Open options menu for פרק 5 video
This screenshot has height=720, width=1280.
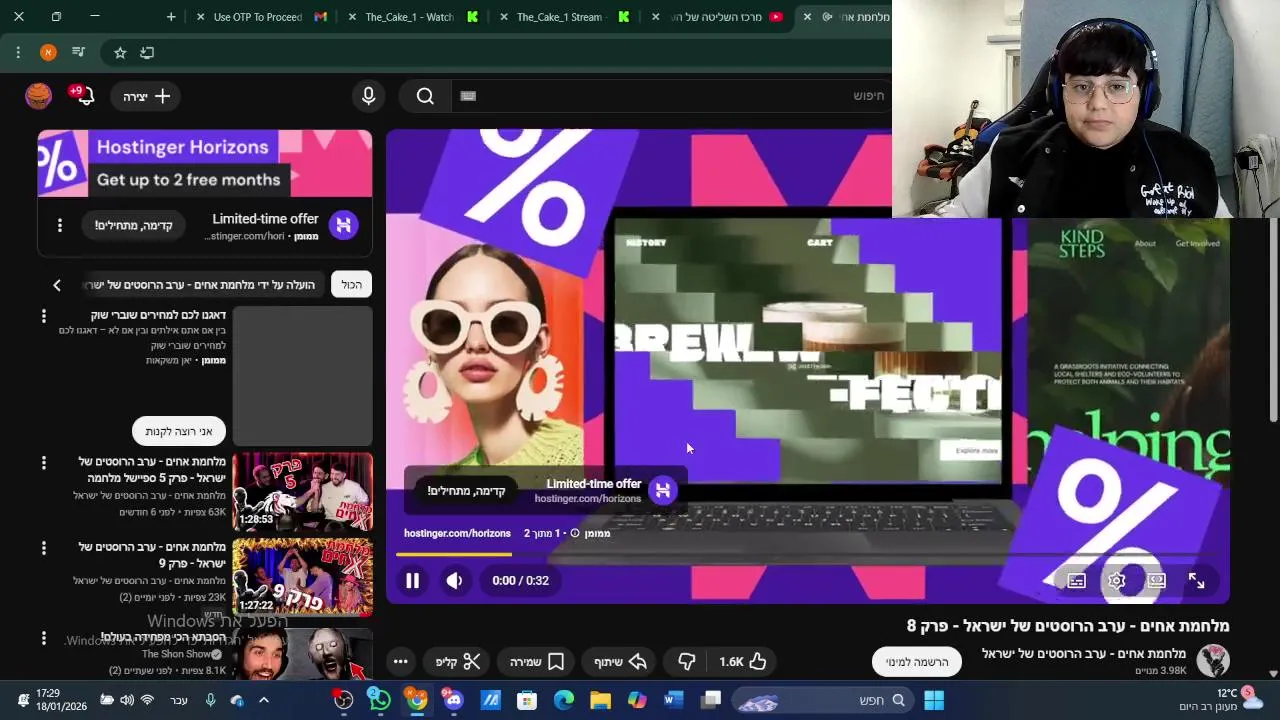coord(43,463)
